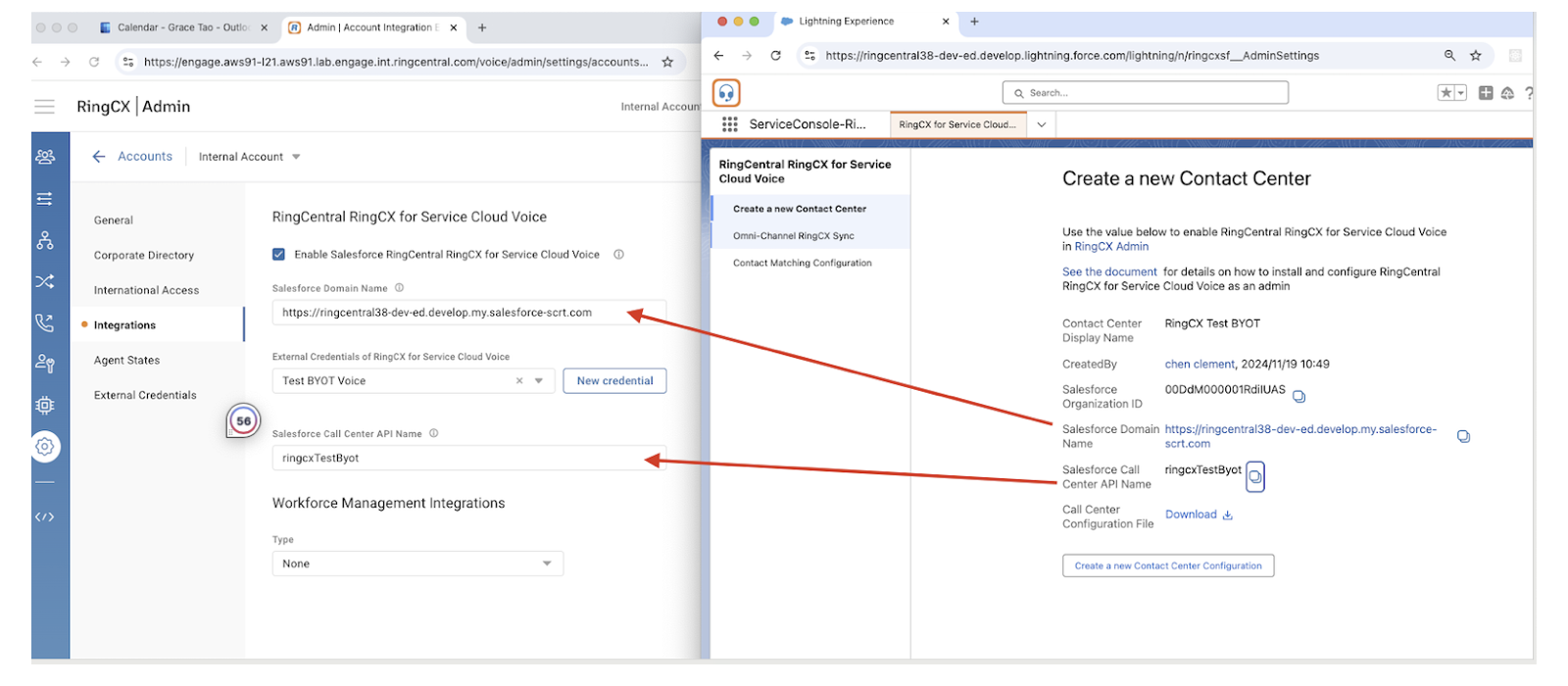The height and width of the screenshot is (686, 1568).
Task: Toggle Enable Salesforce RingCX Service Cloud Voice checkbox
Action: (x=278, y=255)
